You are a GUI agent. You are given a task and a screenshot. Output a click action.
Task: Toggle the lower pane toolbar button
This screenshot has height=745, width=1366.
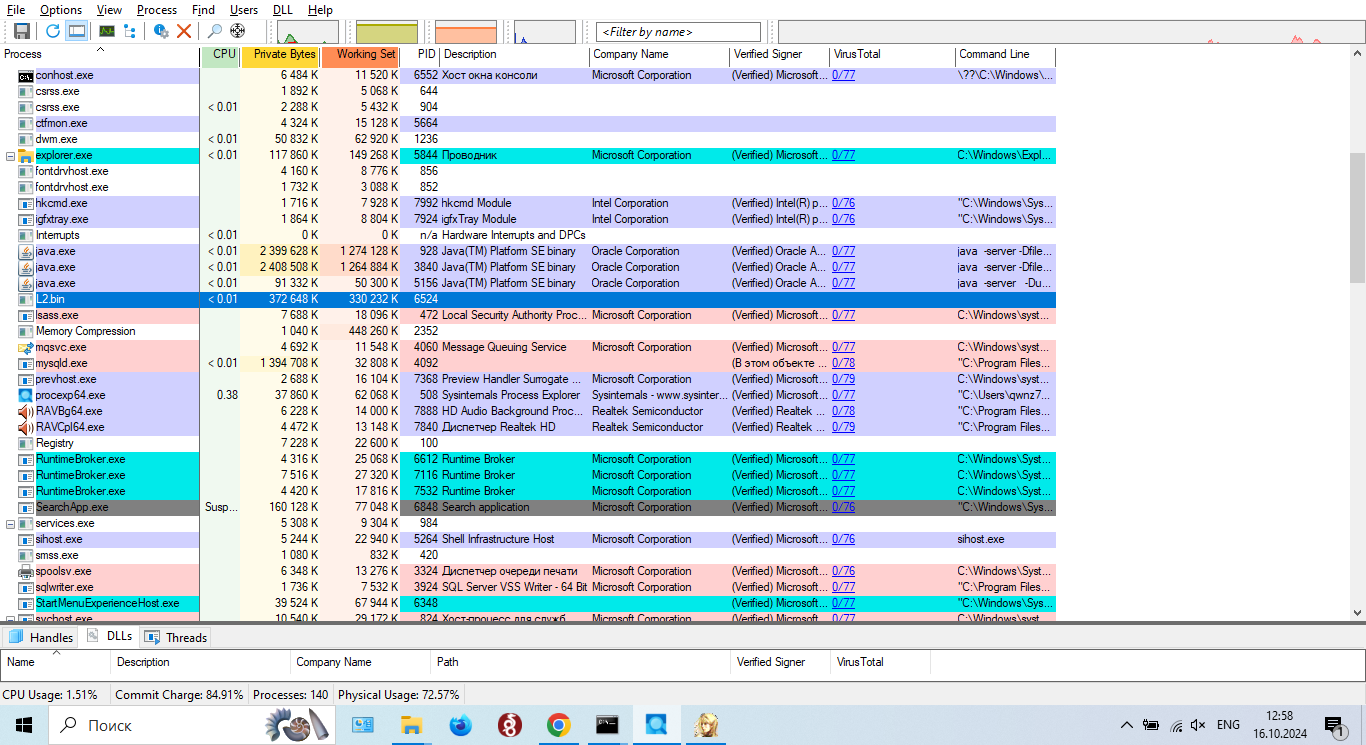(x=76, y=31)
